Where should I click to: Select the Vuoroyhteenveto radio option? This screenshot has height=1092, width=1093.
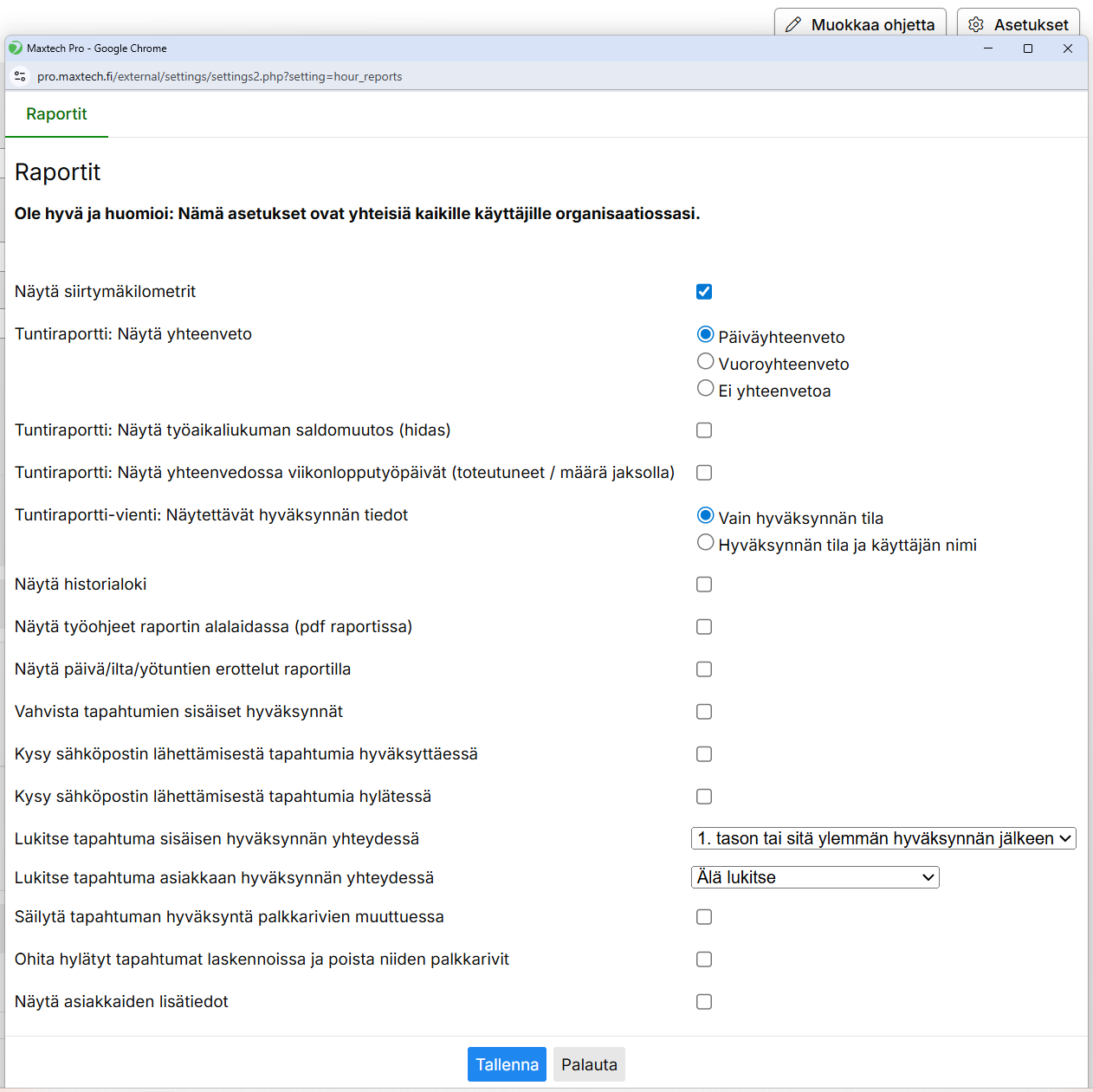[x=706, y=362]
